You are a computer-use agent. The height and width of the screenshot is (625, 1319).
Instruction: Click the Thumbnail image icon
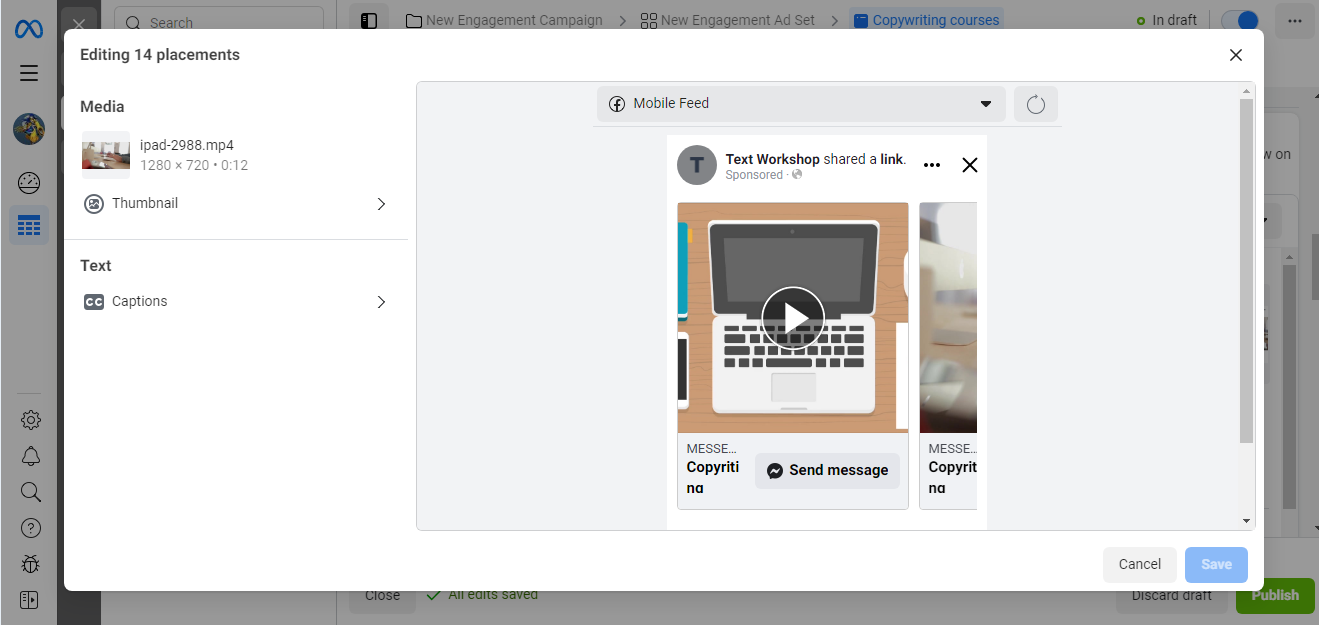click(94, 204)
